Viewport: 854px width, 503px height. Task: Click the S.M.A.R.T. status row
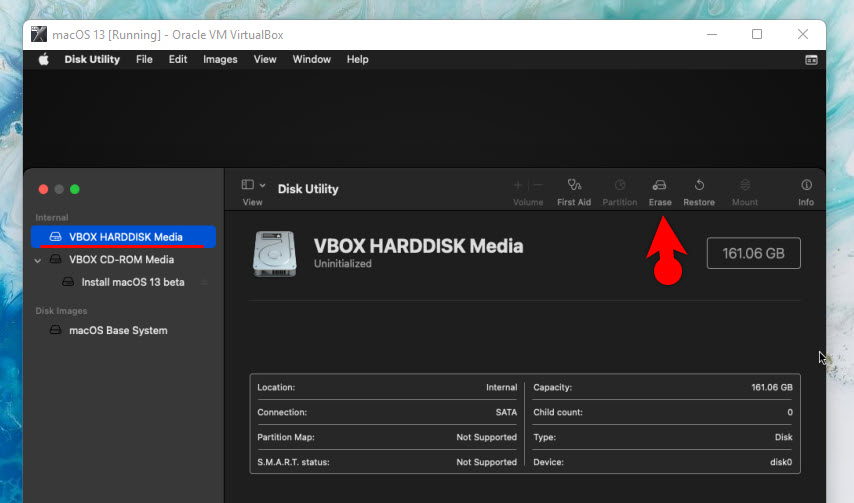coord(387,462)
